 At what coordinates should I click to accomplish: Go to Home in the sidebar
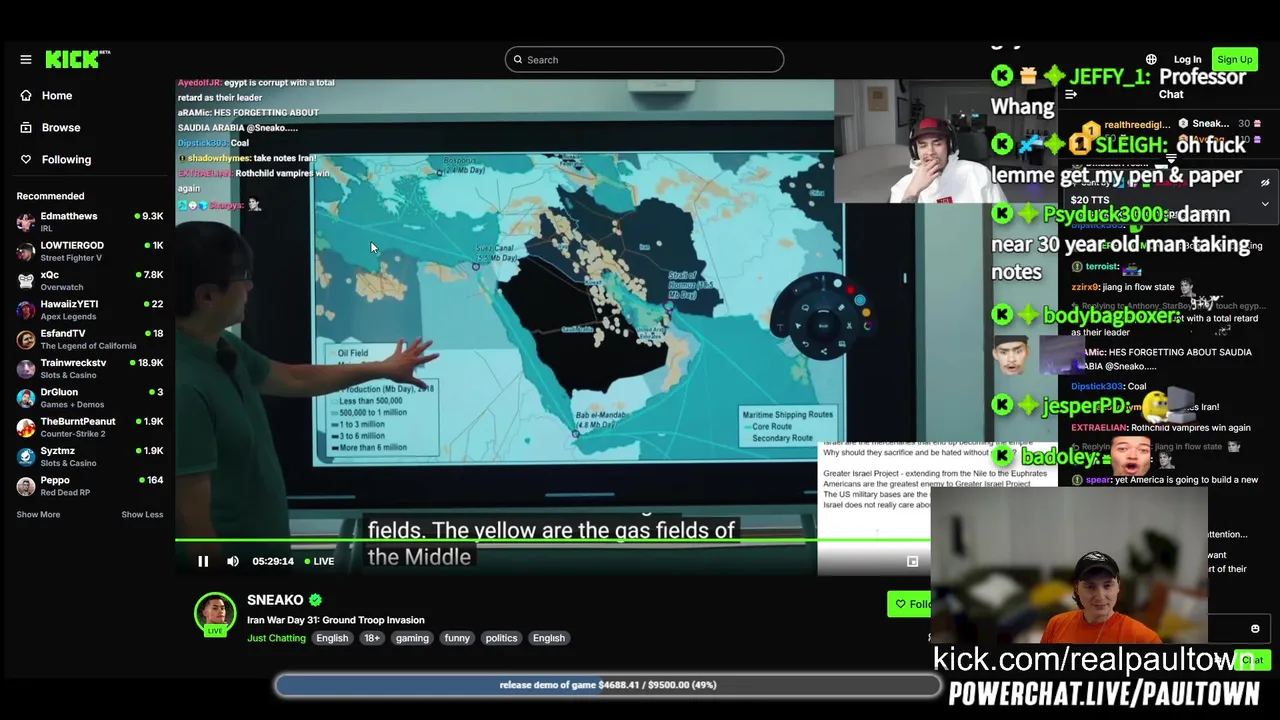click(57, 95)
